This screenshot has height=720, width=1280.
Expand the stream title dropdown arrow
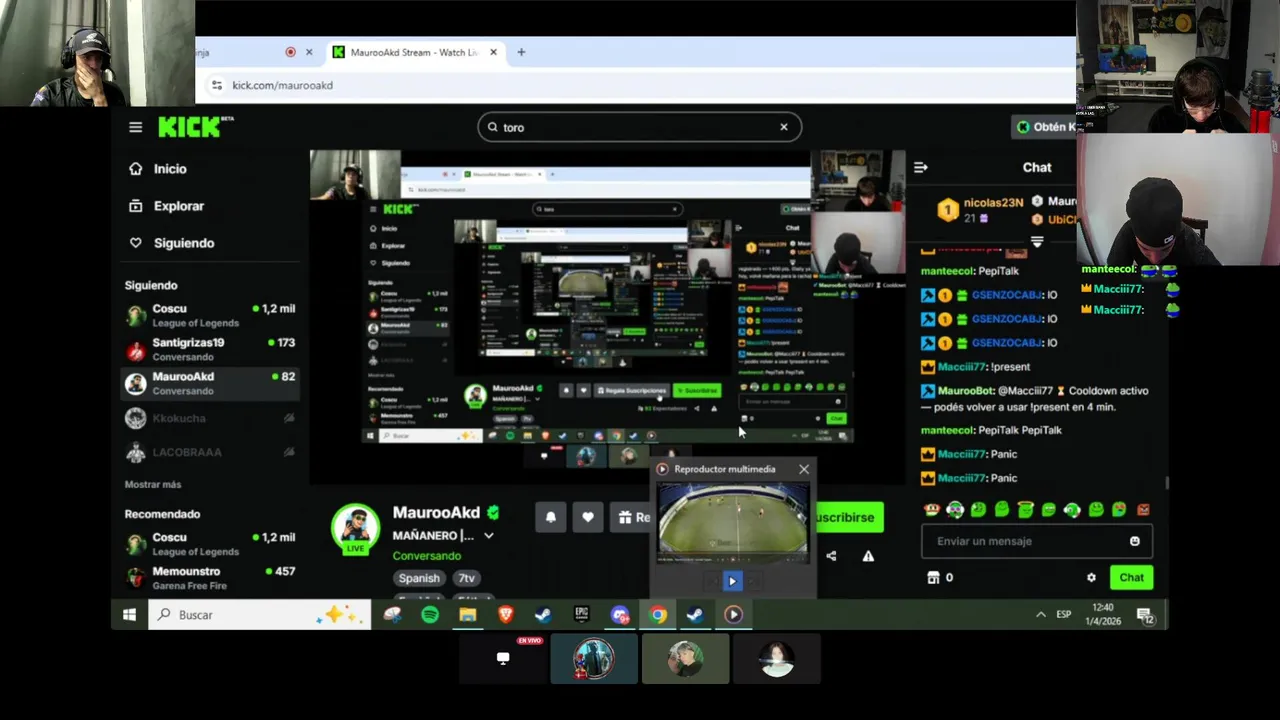489,535
